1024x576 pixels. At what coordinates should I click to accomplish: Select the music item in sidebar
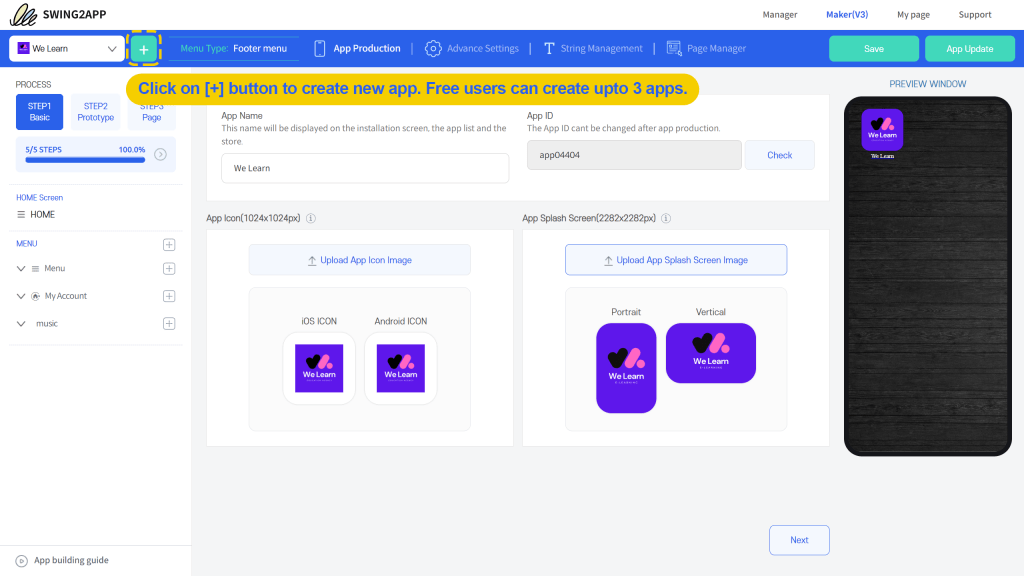(47, 323)
